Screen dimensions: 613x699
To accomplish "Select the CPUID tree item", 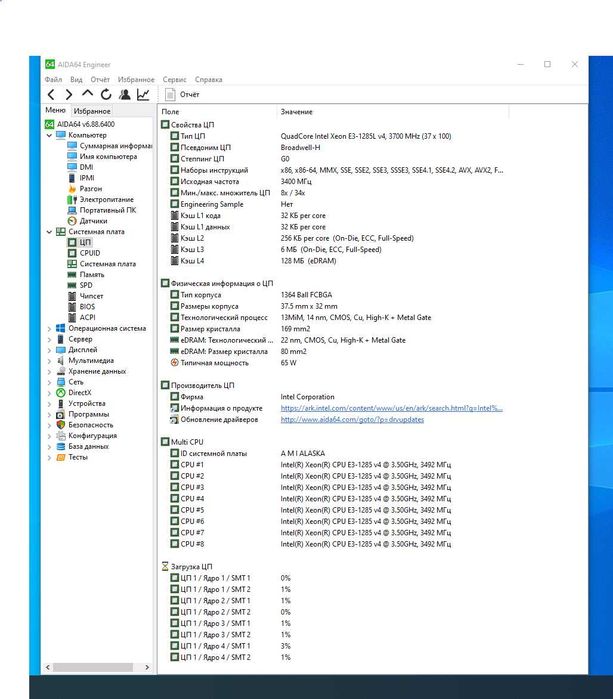I will (x=84, y=253).
